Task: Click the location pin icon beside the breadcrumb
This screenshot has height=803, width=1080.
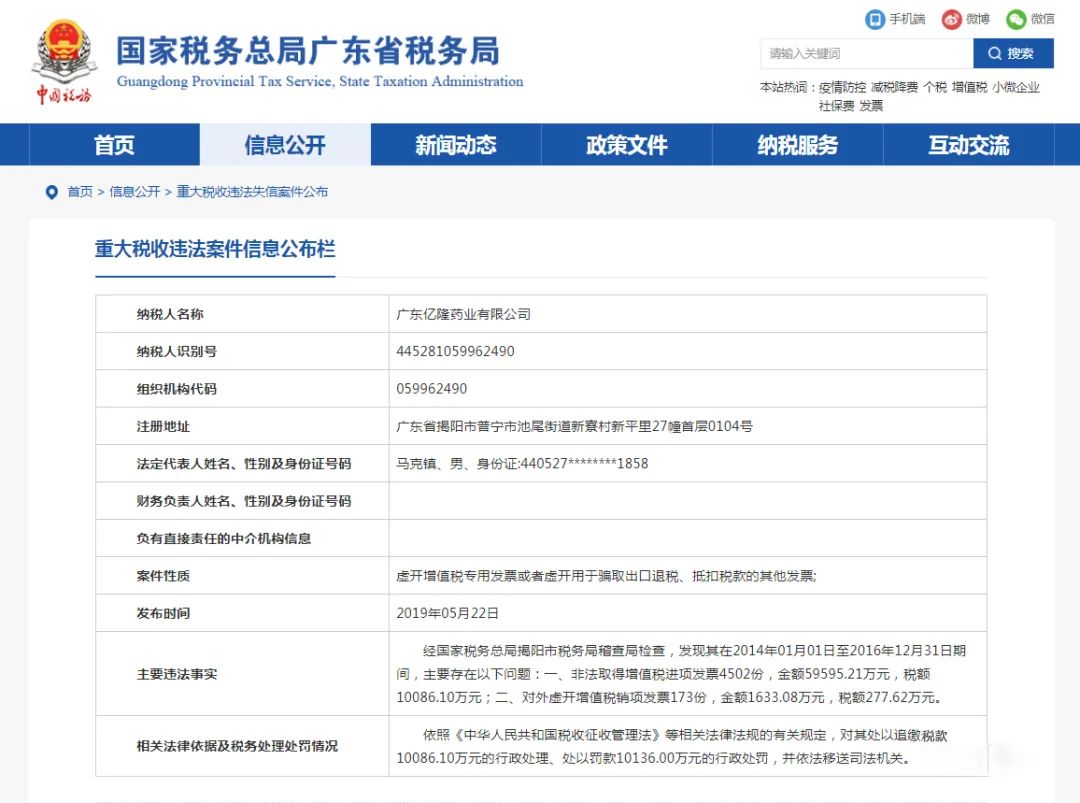Action: click(51, 192)
